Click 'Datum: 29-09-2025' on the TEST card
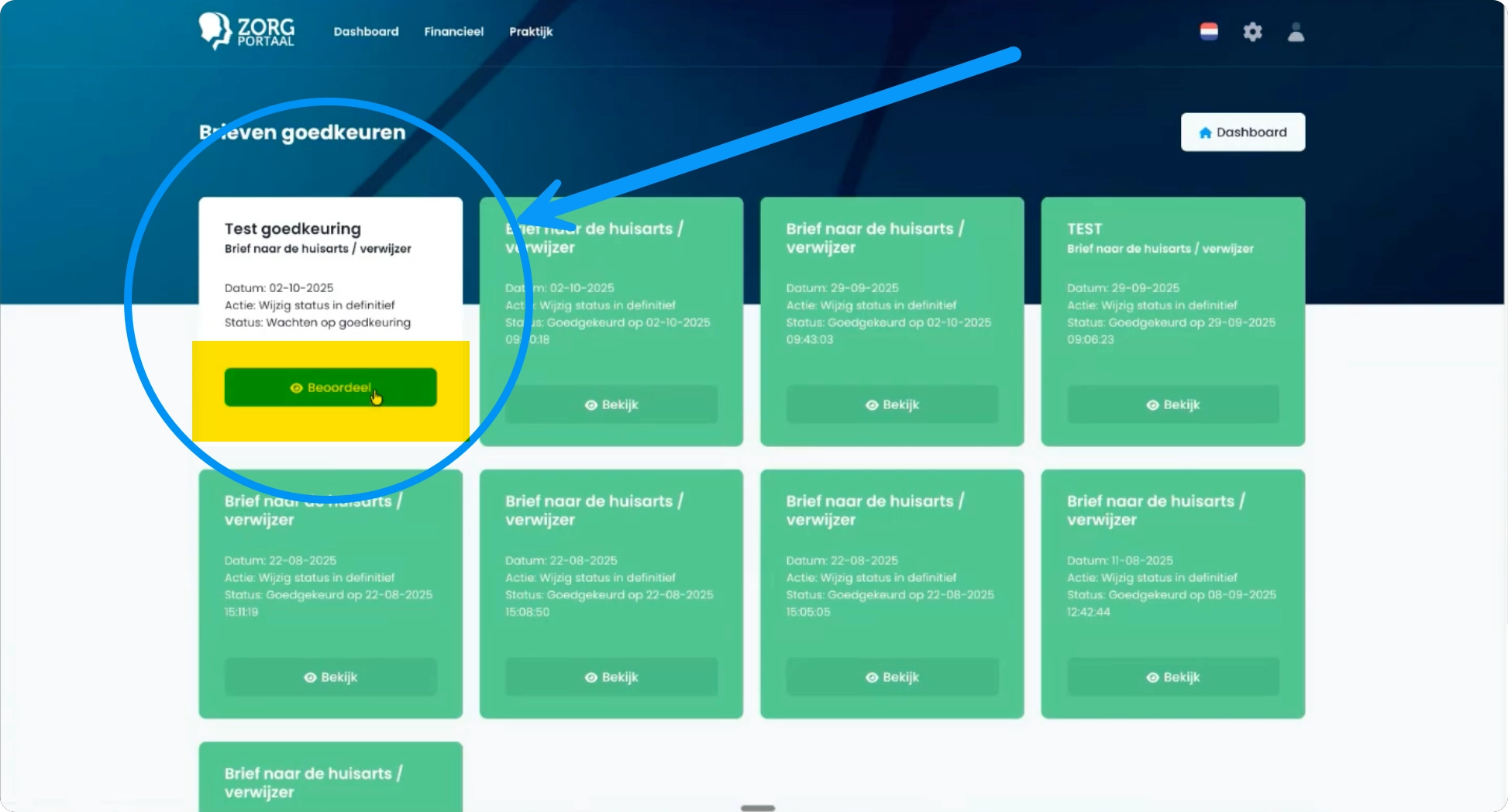Viewport: 1508px width, 812px height. point(1123,287)
